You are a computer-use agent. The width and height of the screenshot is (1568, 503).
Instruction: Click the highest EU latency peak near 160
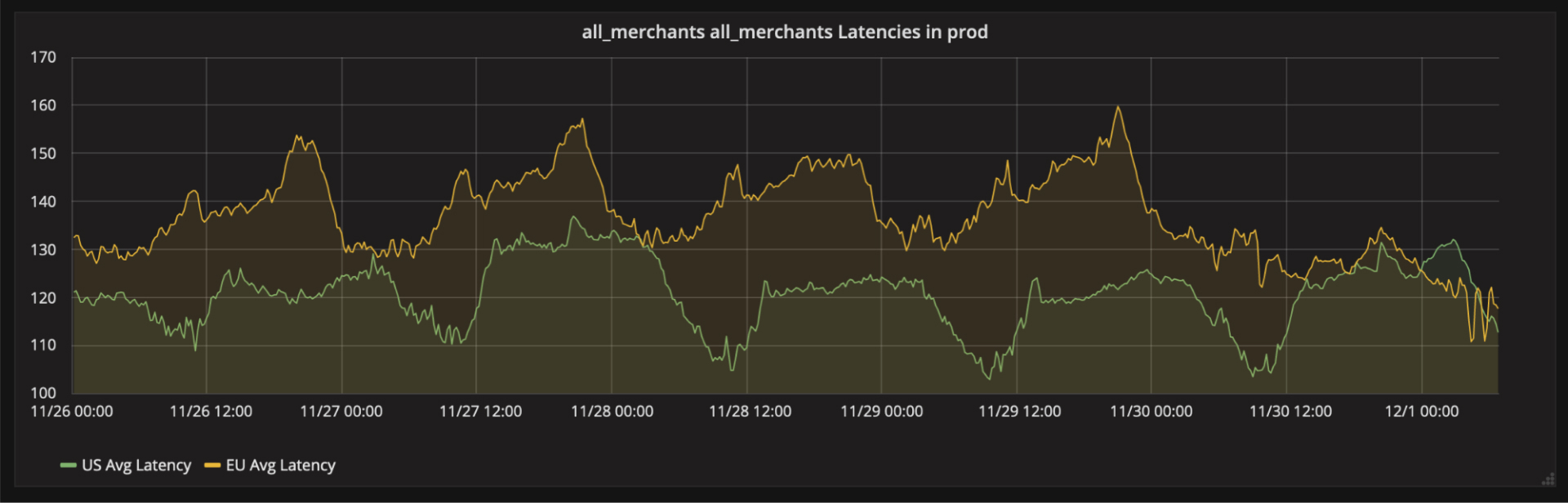coord(1118,107)
